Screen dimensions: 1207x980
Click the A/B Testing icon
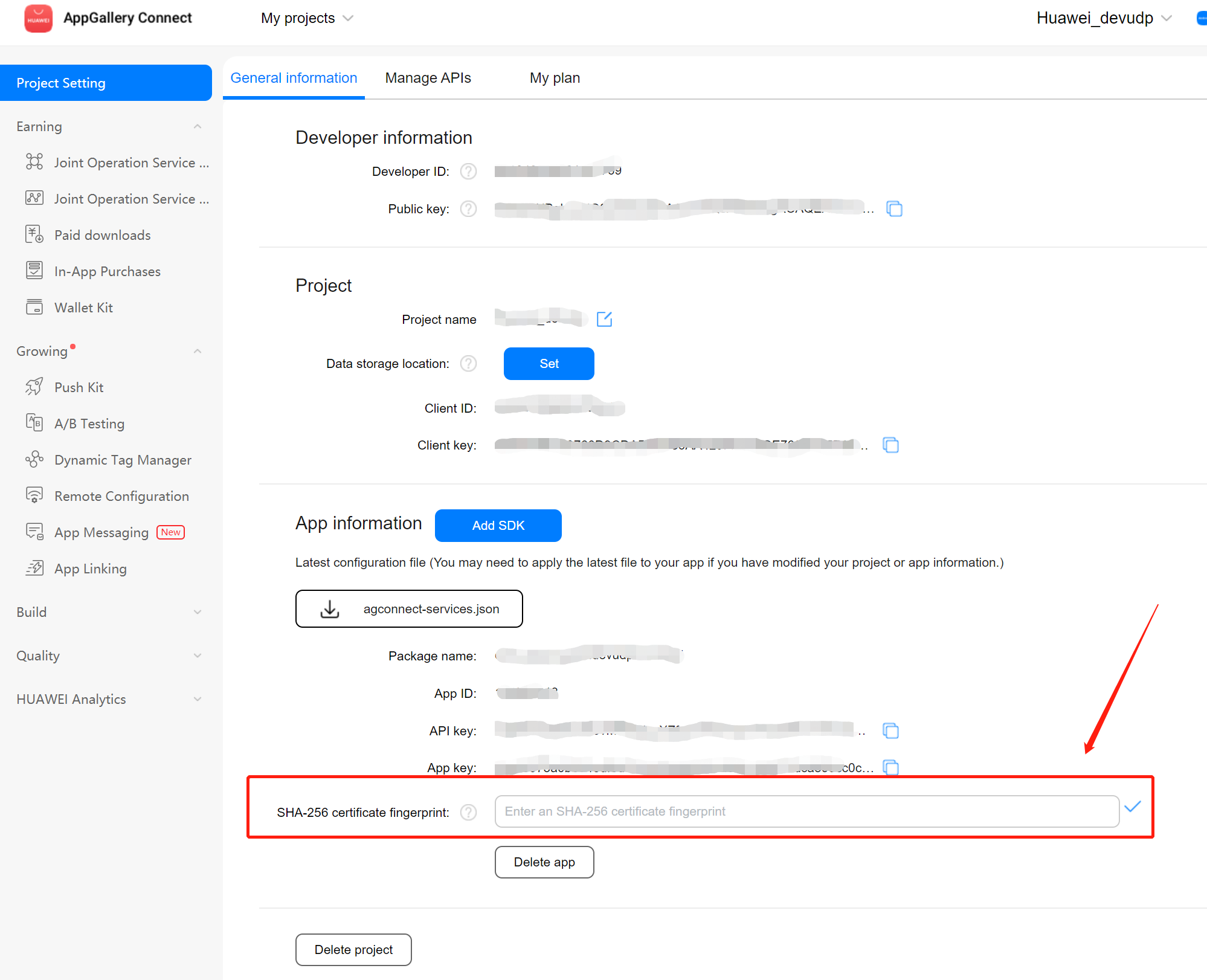(x=34, y=423)
